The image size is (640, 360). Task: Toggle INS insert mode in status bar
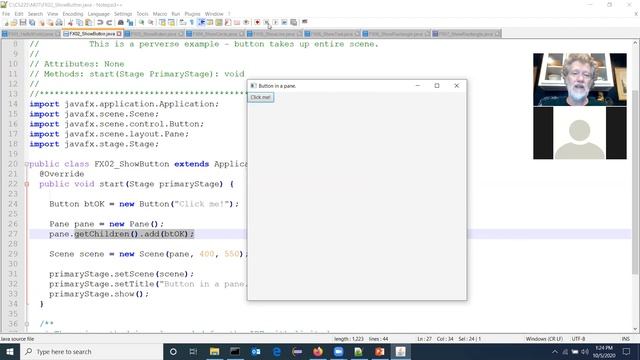click(x=625, y=339)
